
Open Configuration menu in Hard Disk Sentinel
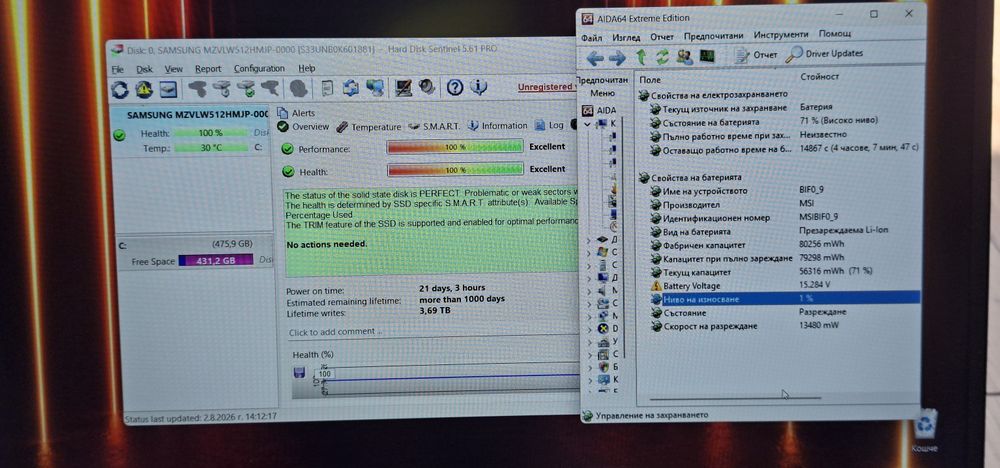(259, 68)
